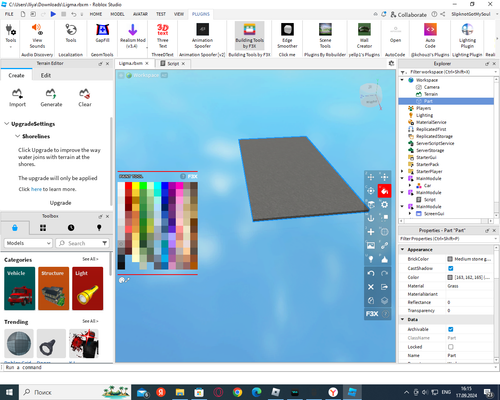Image resolution: width=500 pixels, height=400 pixels.
Task: Open the AVATAR ribbon tab
Action: click(x=140, y=14)
